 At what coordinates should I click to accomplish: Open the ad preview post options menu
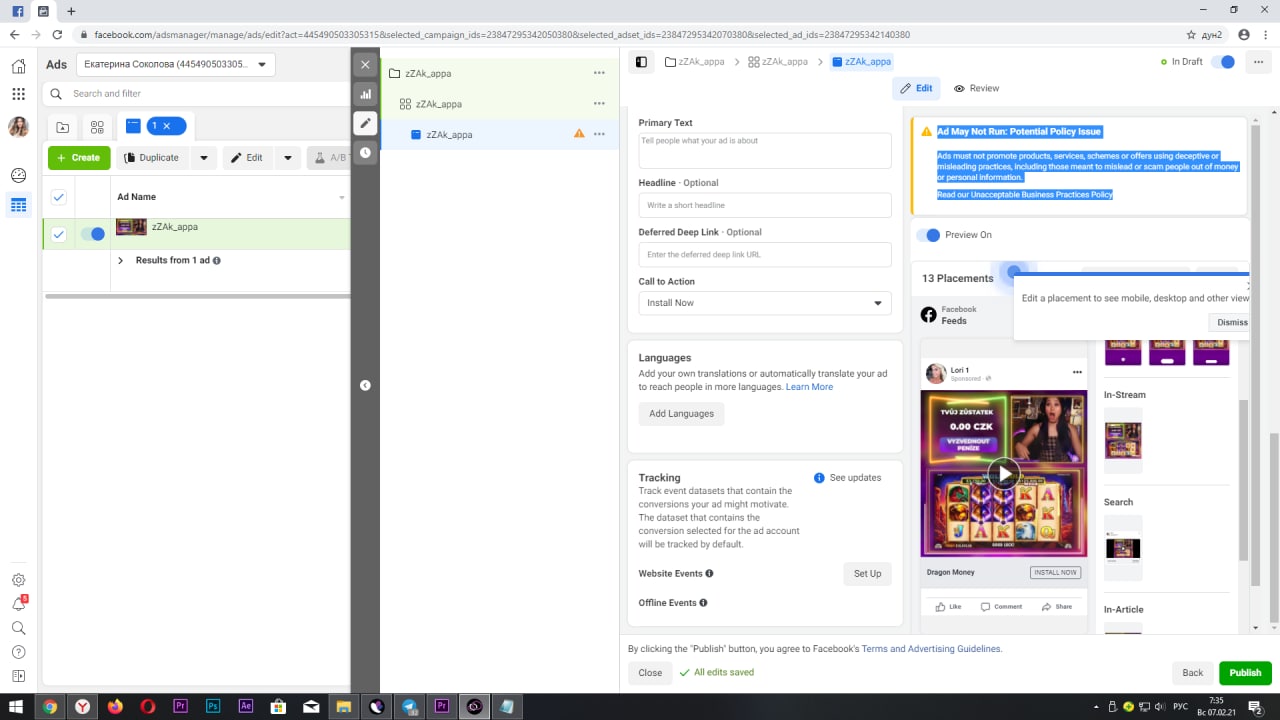click(1077, 372)
